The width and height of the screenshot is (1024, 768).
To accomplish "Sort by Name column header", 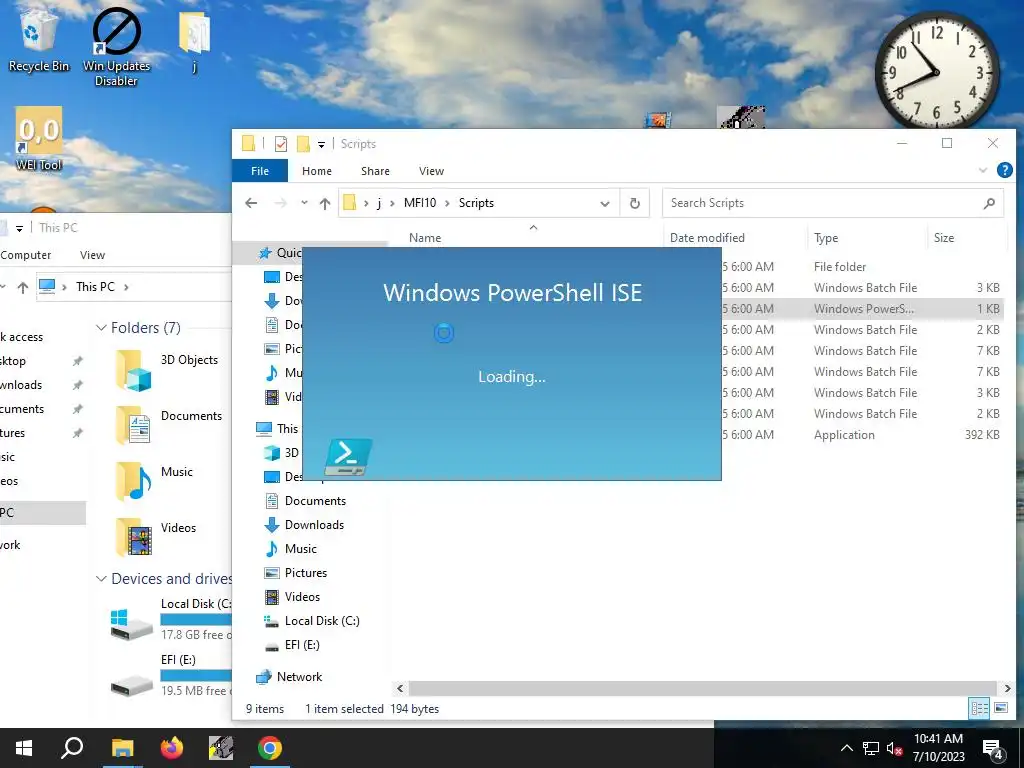I will pyautogui.click(x=425, y=238).
